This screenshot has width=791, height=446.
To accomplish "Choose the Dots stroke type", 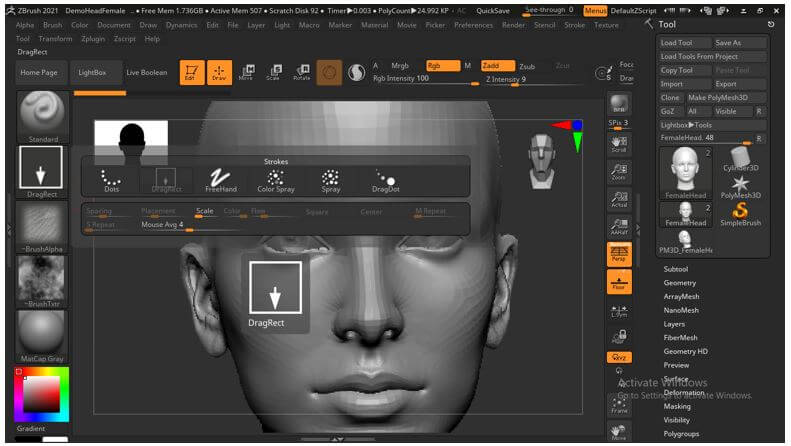I will pyautogui.click(x=111, y=181).
